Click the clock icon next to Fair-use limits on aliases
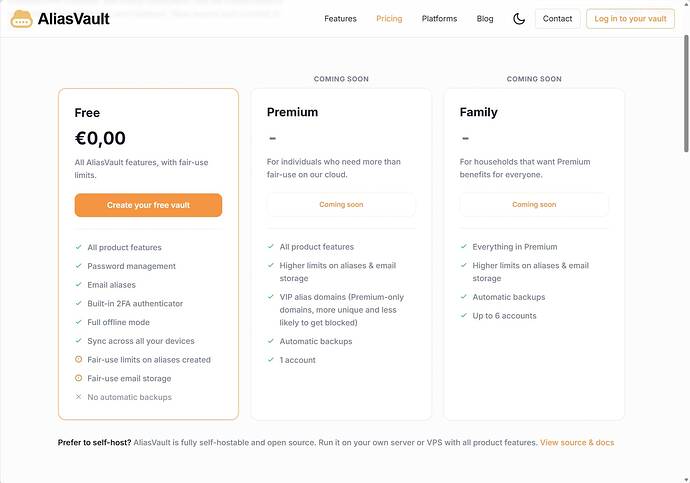The width and height of the screenshot is (690, 483). [x=78, y=359]
